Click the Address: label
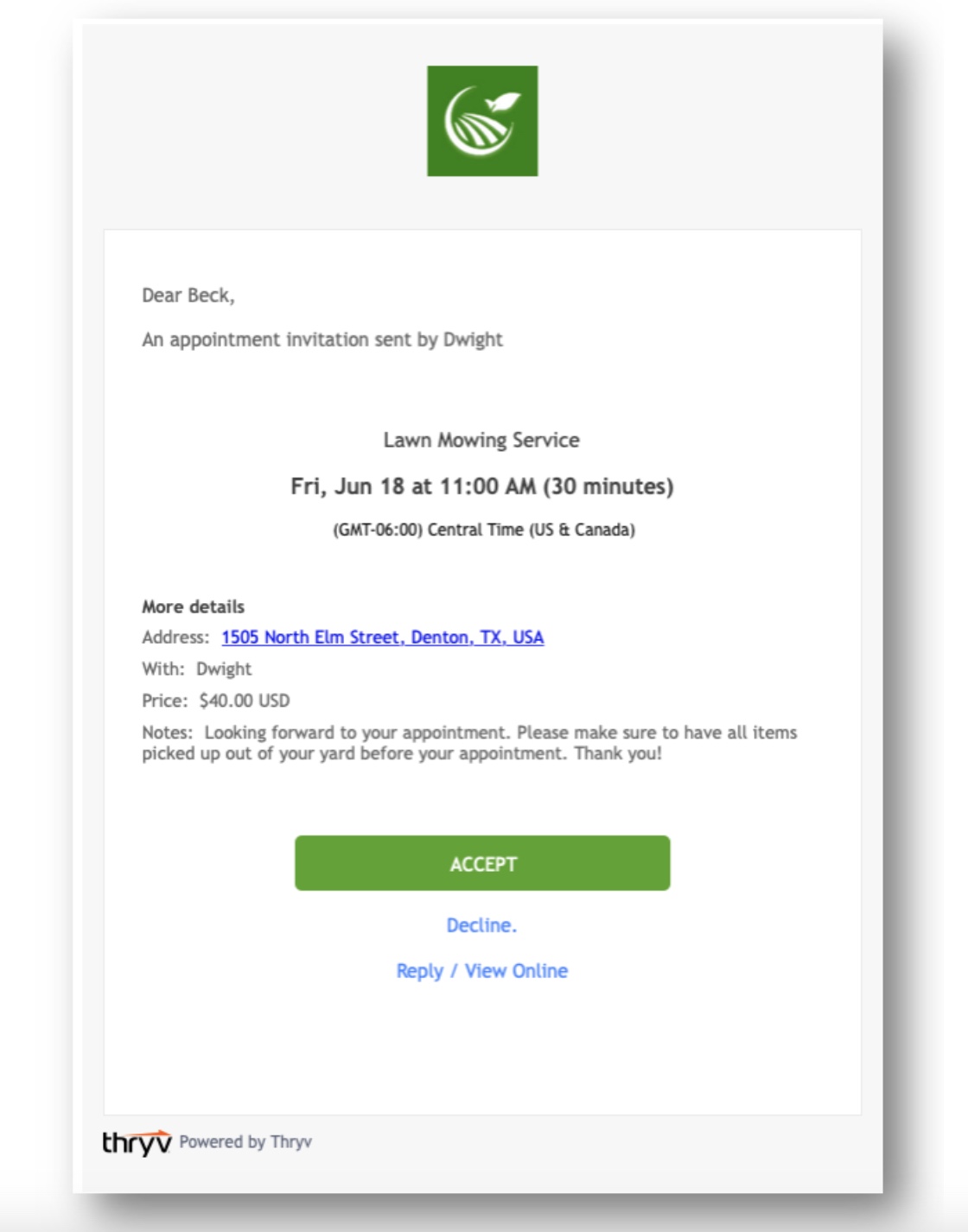968x1232 pixels. [175, 638]
